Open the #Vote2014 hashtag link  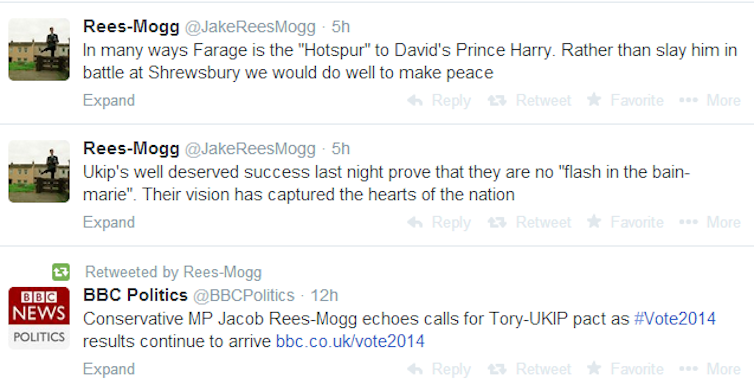675,318
